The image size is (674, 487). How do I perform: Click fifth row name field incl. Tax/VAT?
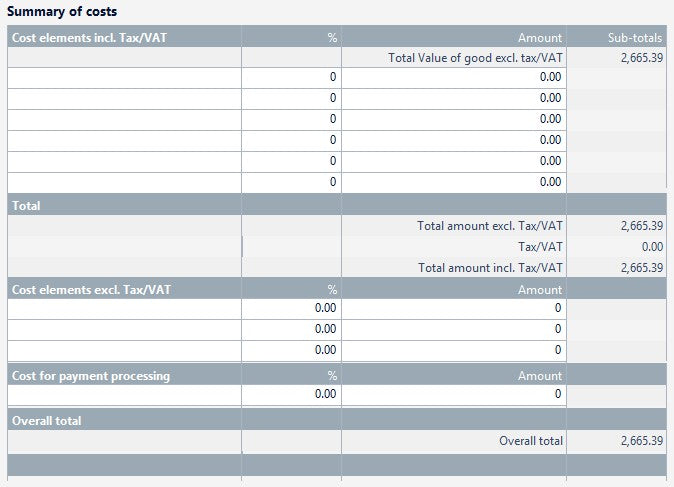124,162
